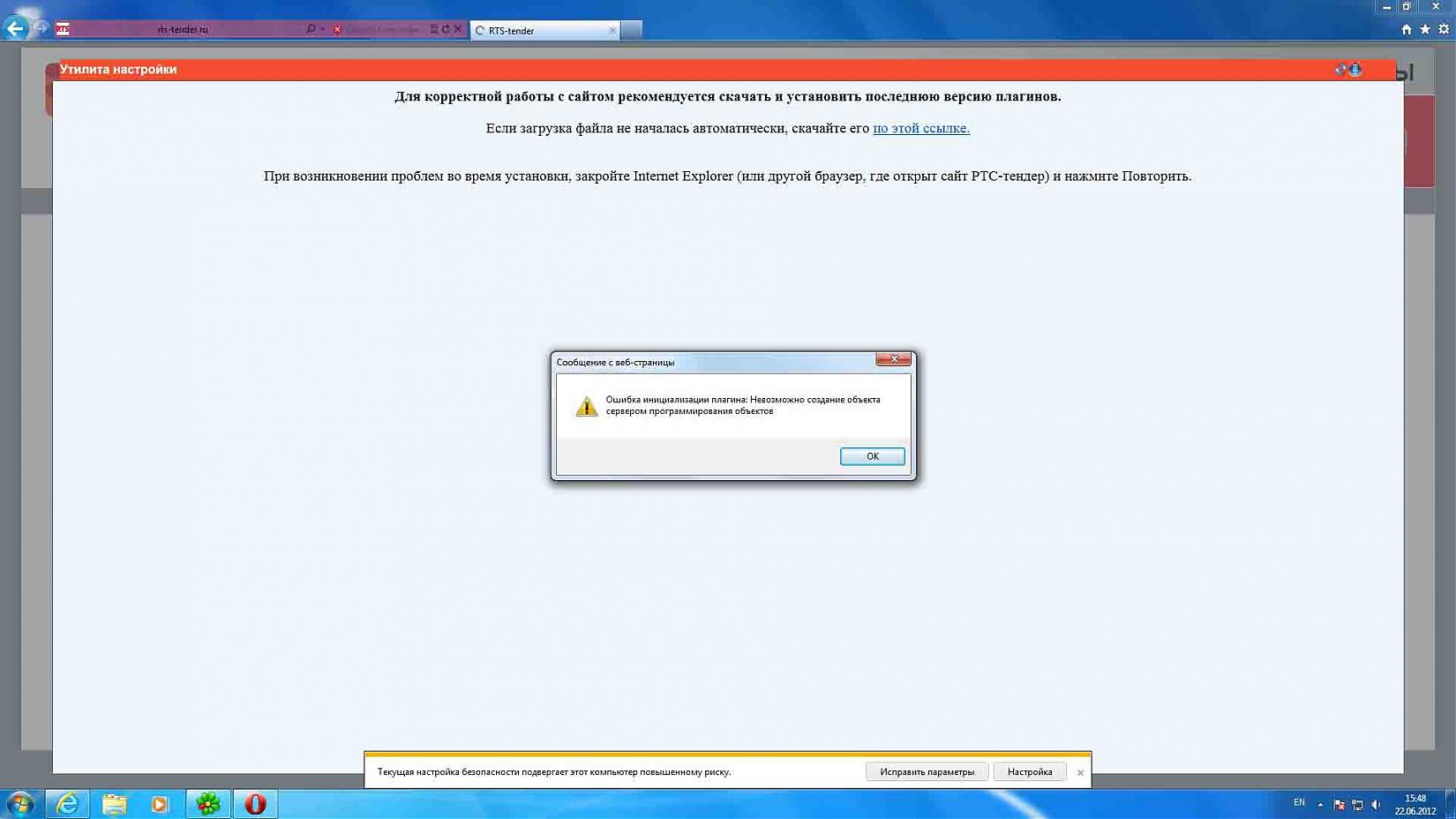Click the Show Desktop strip beside the clock

[1450, 804]
